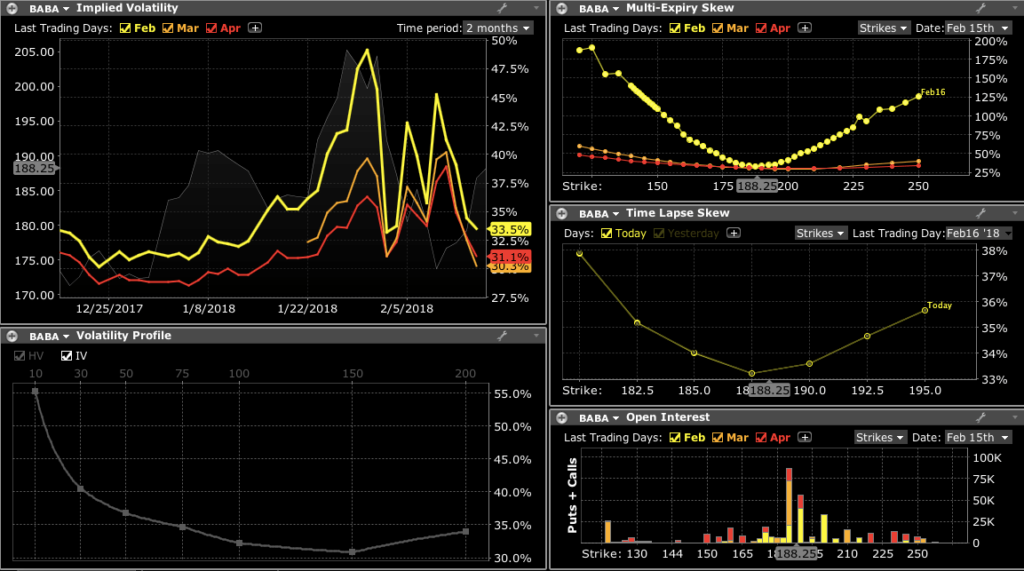Add a day to Time Lapse Skew
1024x571 pixels.
tap(734, 233)
